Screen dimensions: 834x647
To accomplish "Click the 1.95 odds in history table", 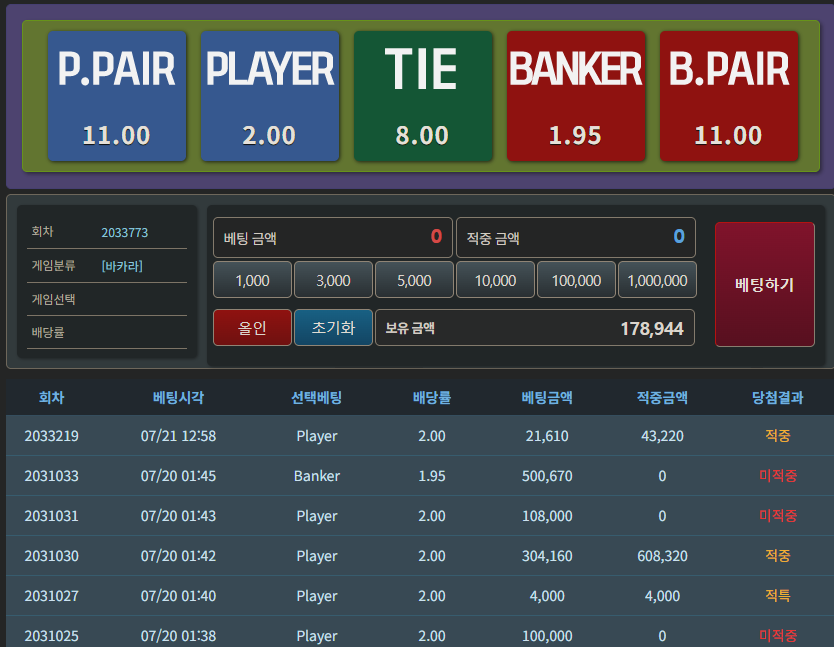I will click(x=432, y=476).
